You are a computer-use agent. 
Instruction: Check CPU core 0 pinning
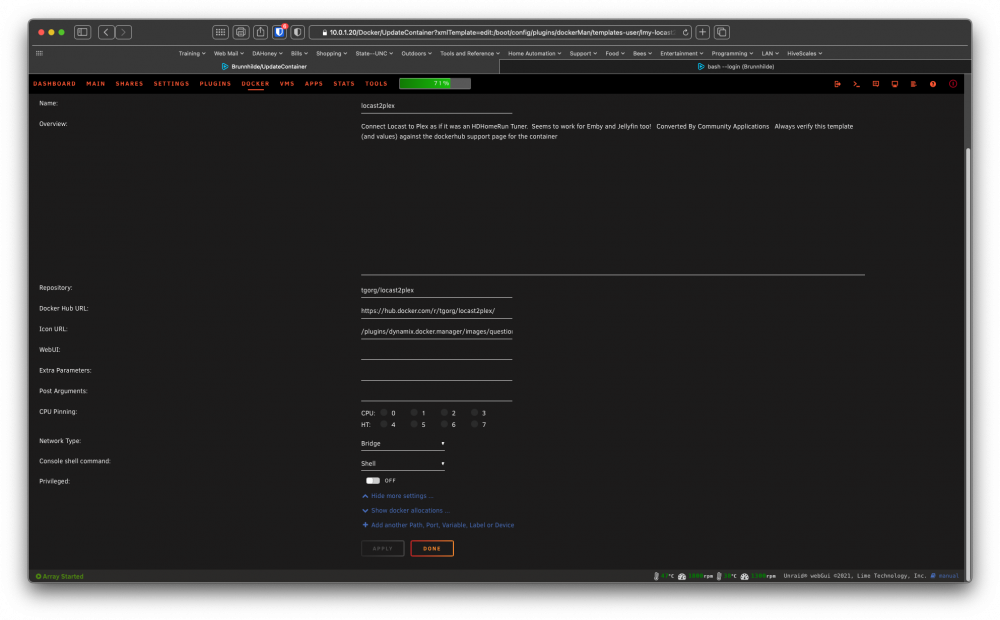click(384, 413)
